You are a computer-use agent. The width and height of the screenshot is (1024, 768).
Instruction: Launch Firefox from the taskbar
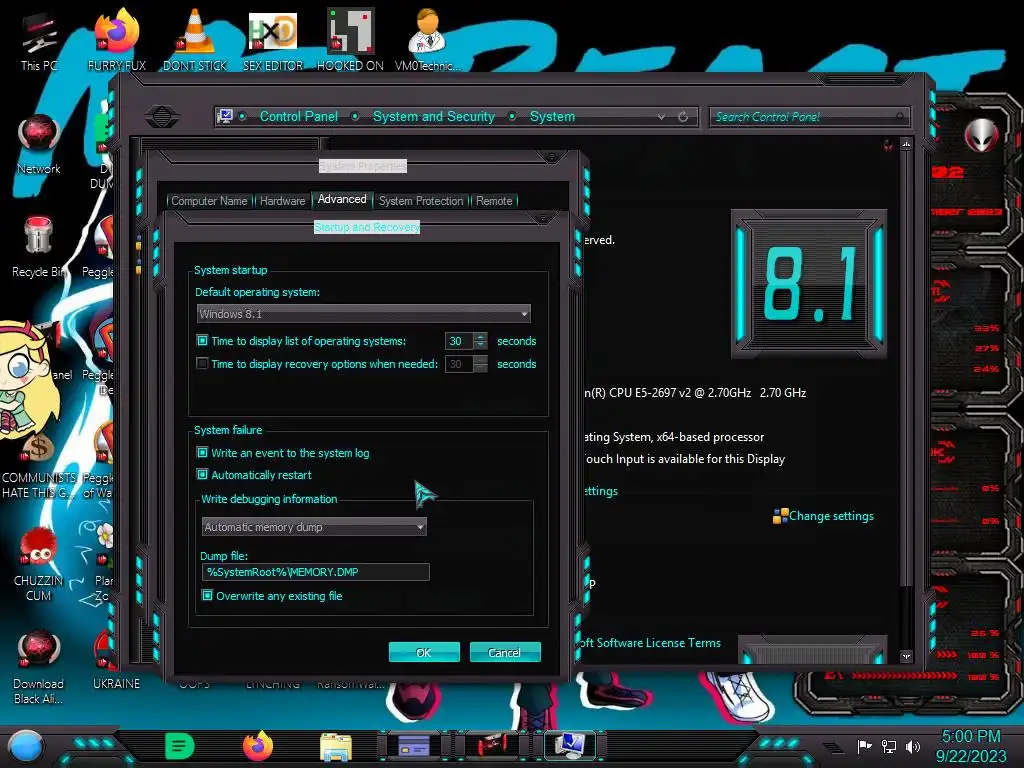[258, 746]
